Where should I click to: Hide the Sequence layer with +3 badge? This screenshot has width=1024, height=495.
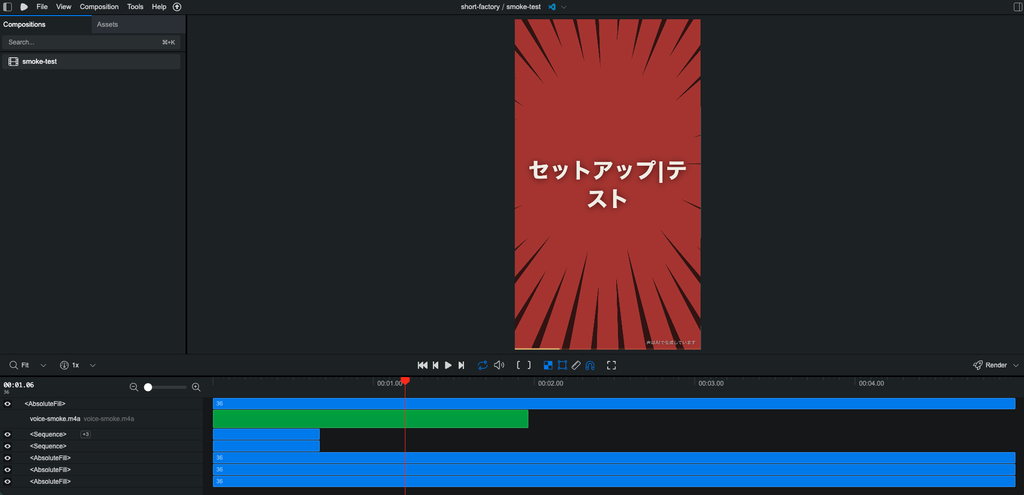click(8, 434)
